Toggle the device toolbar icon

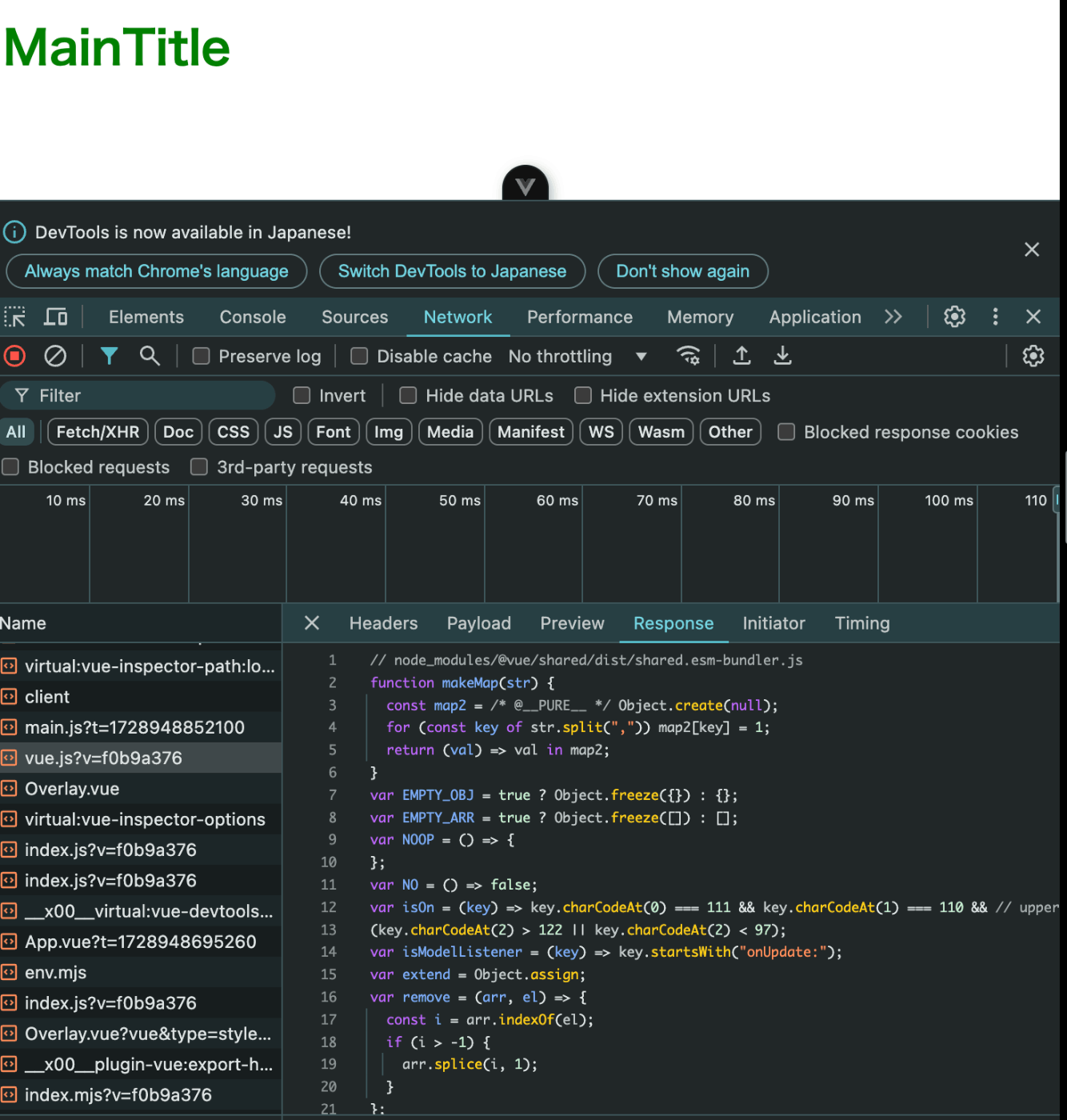pyautogui.click(x=55, y=317)
